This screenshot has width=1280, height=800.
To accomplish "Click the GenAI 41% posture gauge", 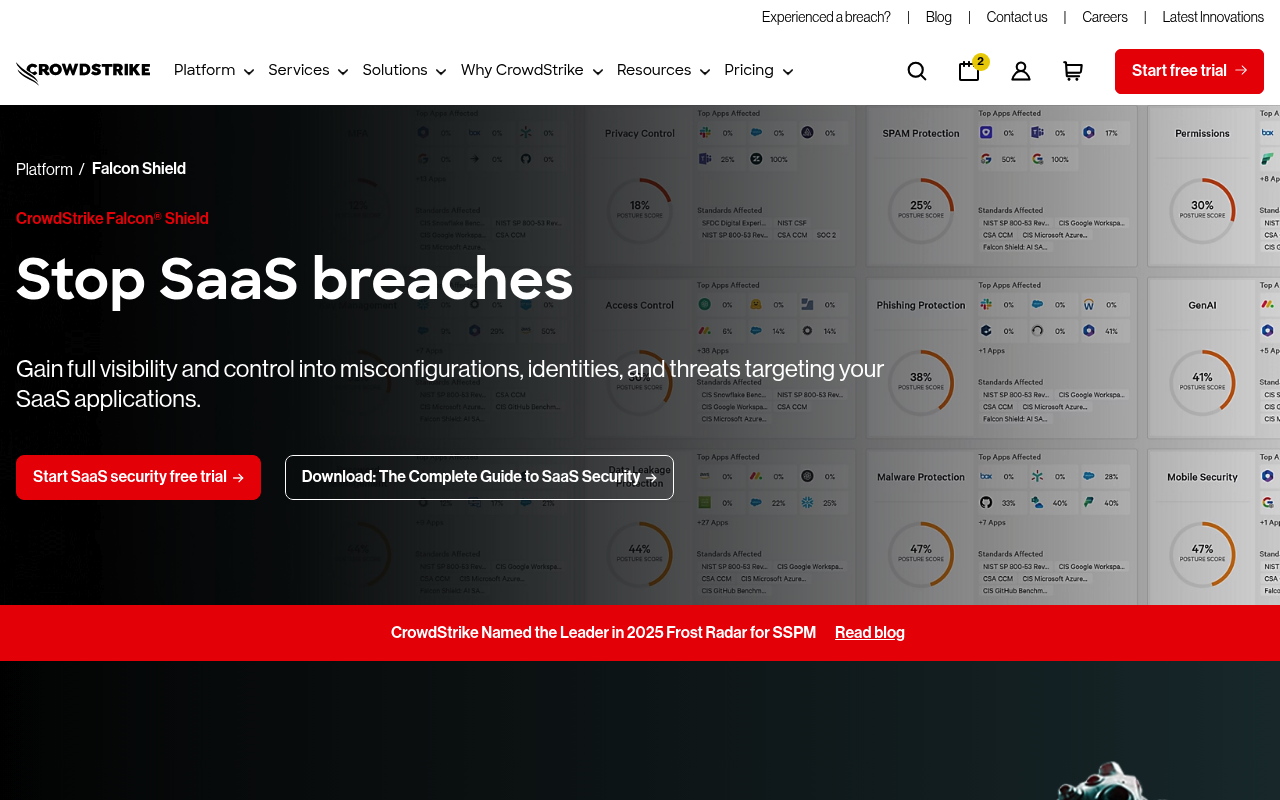I will [x=1202, y=382].
